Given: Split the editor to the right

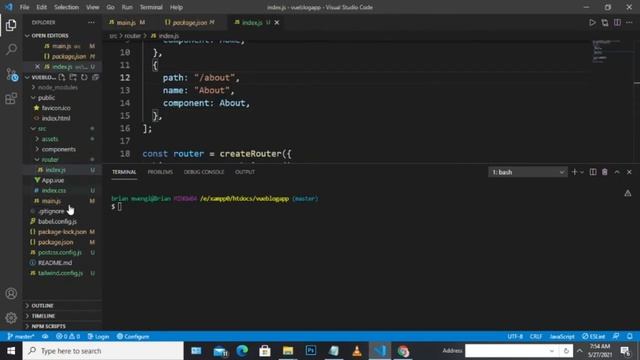Looking at the screenshot, I should (x=617, y=22).
